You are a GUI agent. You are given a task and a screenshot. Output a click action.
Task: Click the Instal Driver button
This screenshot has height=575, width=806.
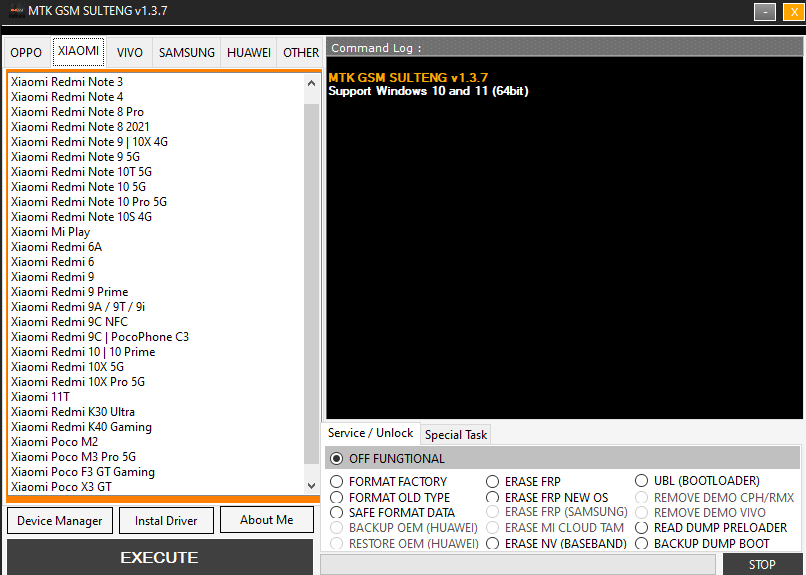166,520
